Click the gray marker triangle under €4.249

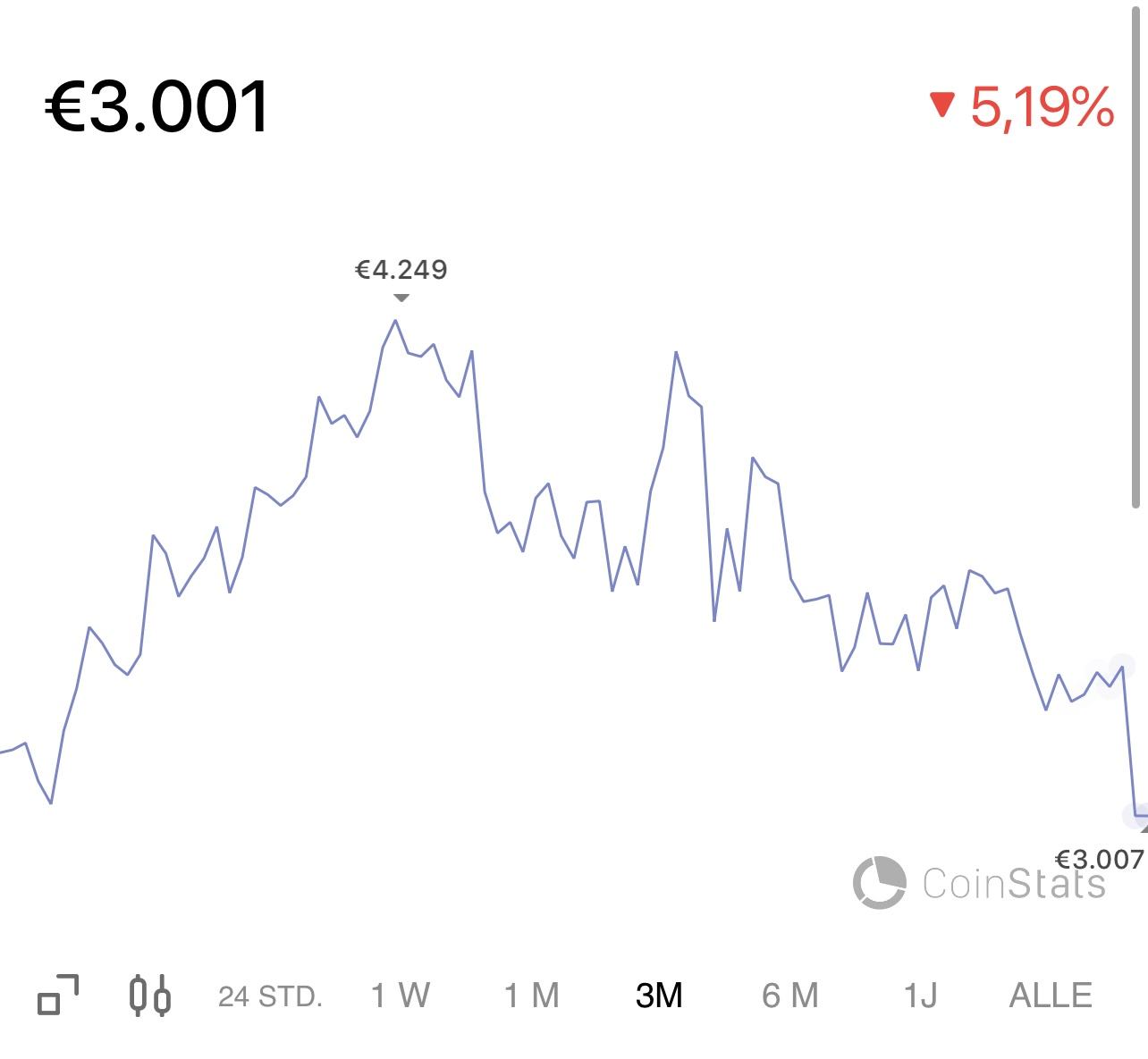[x=401, y=298]
